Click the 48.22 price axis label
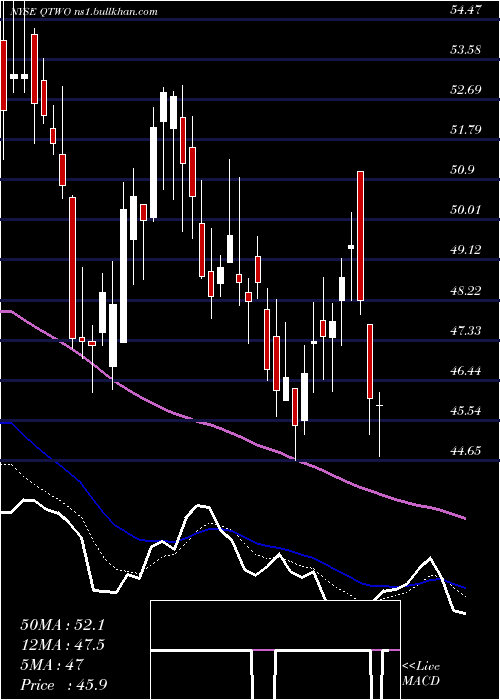The width and height of the screenshot is (500, 700). 466,291
